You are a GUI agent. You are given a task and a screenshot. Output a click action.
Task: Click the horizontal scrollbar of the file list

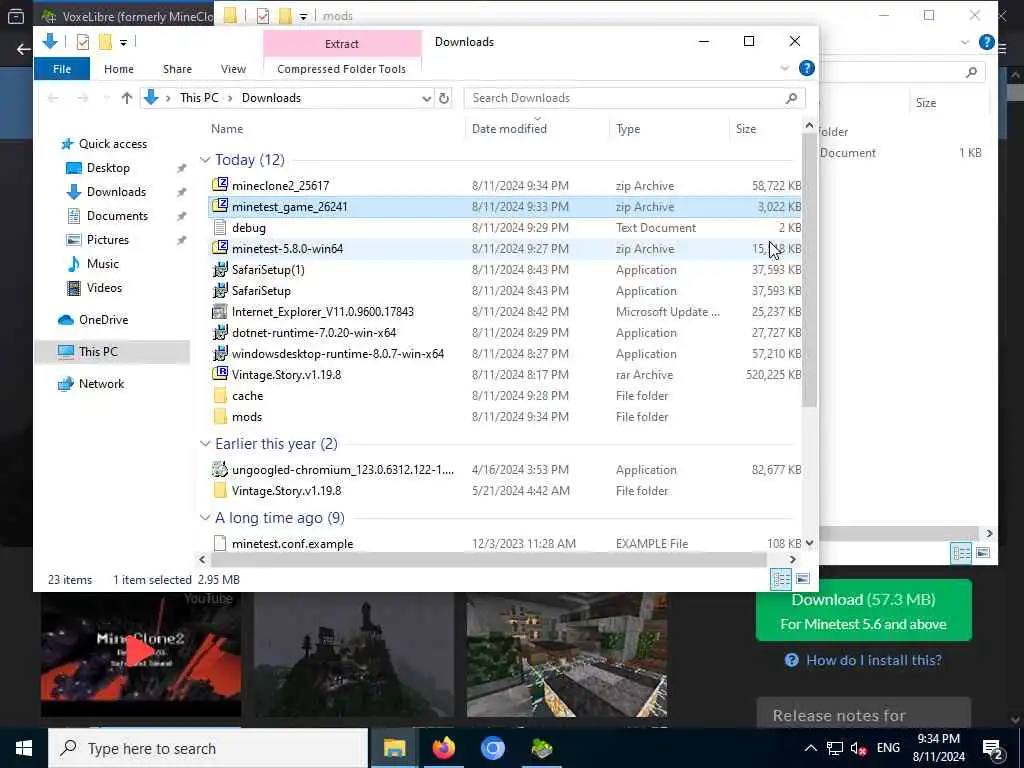click(488, 560)
